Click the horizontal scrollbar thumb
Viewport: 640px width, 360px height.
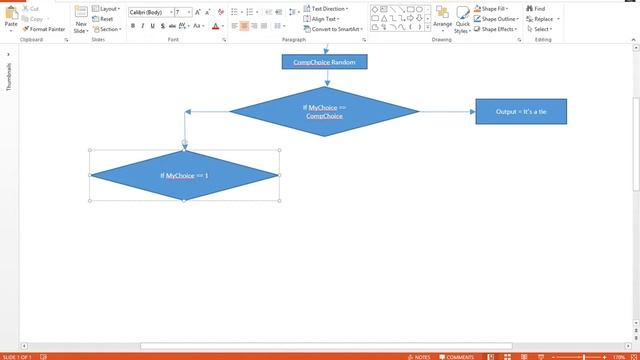coord(326,346)
